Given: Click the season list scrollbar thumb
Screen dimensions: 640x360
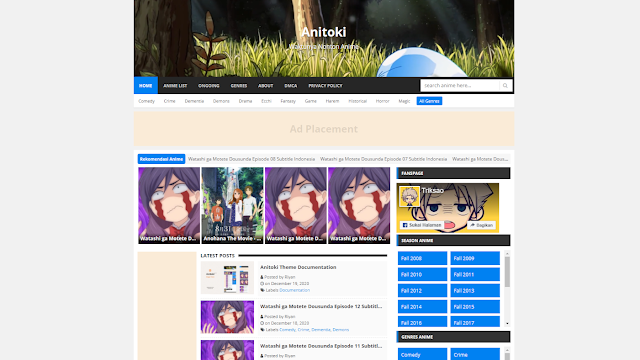Looking at the screenshot, I should point(507,272).
